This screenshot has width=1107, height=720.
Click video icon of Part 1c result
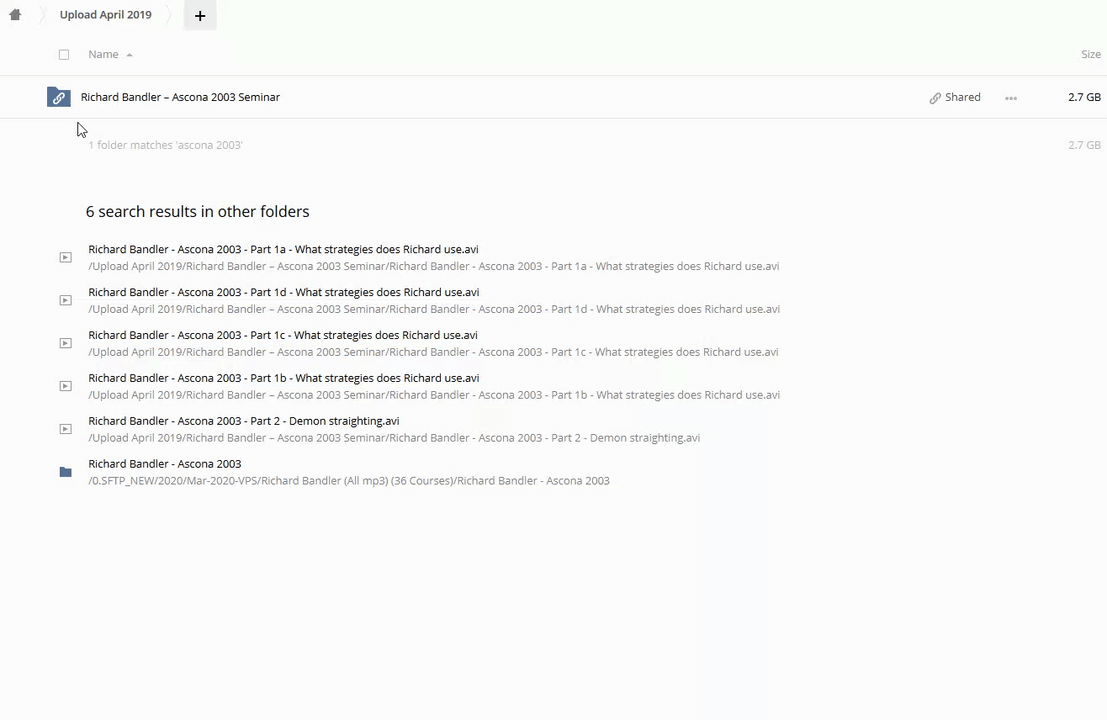(66, 343)
